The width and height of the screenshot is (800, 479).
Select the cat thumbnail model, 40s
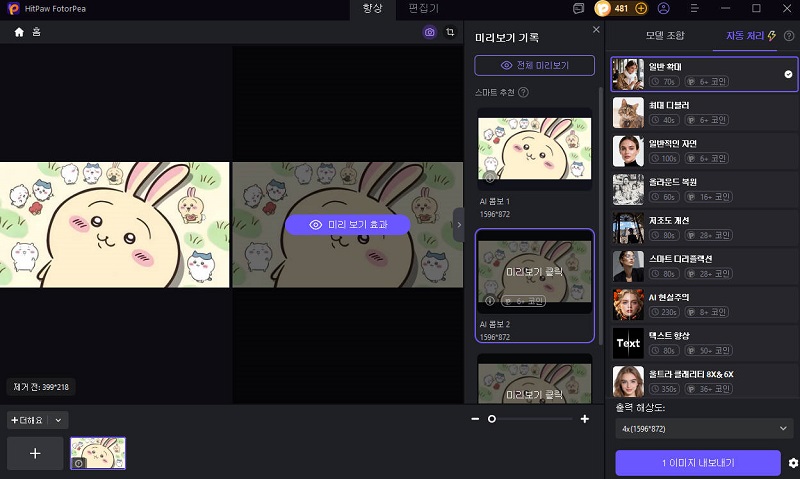point(704,113)
